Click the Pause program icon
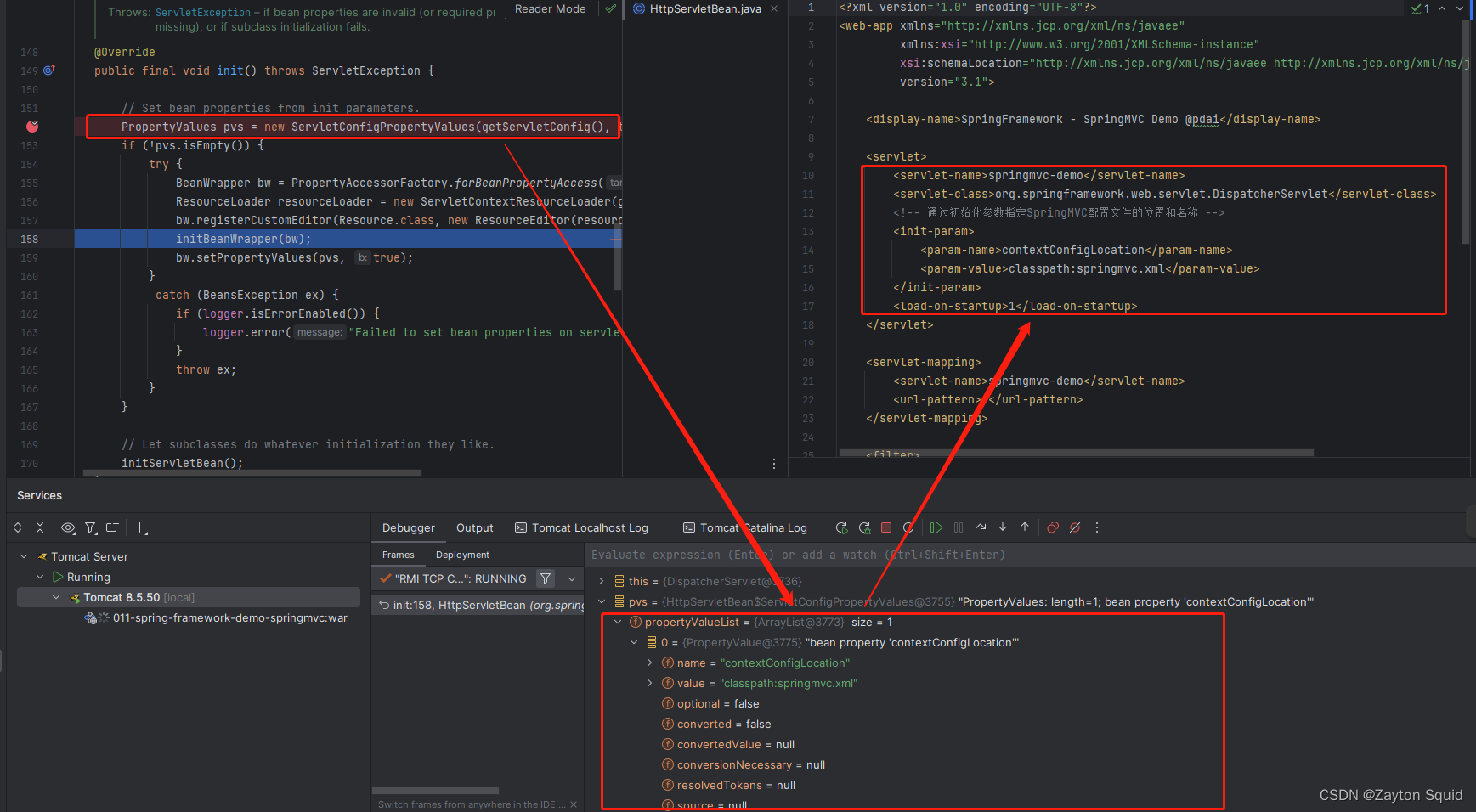This screenshot has height=812, width=1476. 959,527
